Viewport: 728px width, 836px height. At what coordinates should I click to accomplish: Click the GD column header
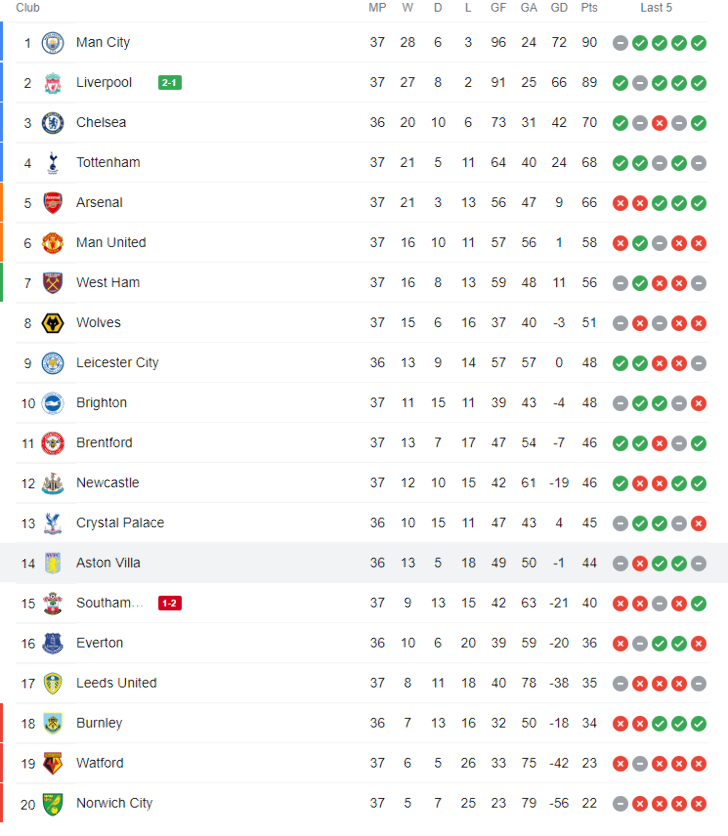coord(559,7)
